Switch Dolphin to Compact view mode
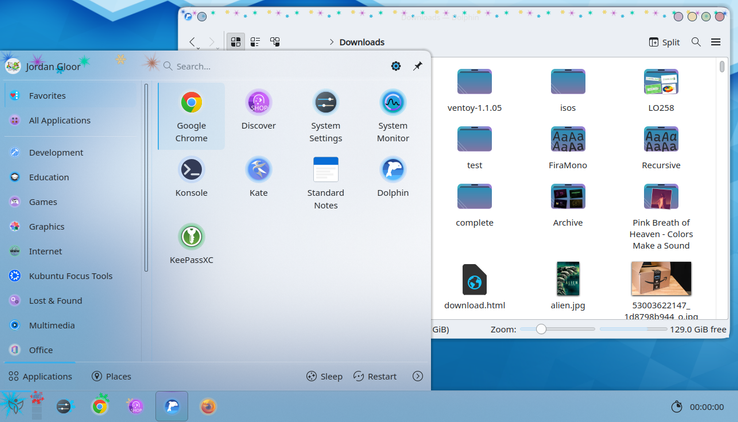 [255, 42]
